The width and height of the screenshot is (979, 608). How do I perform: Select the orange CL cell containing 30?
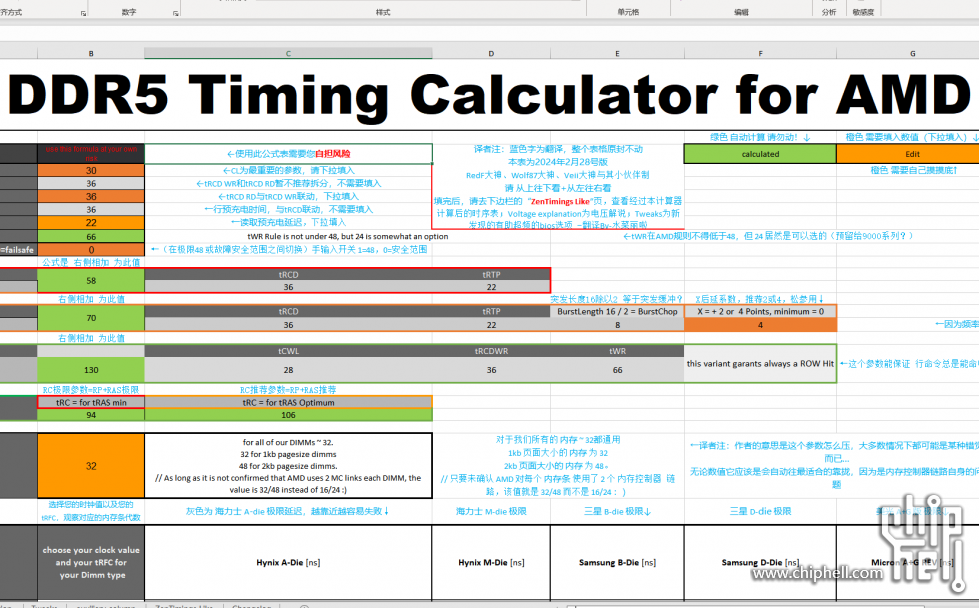click(91, 170)
